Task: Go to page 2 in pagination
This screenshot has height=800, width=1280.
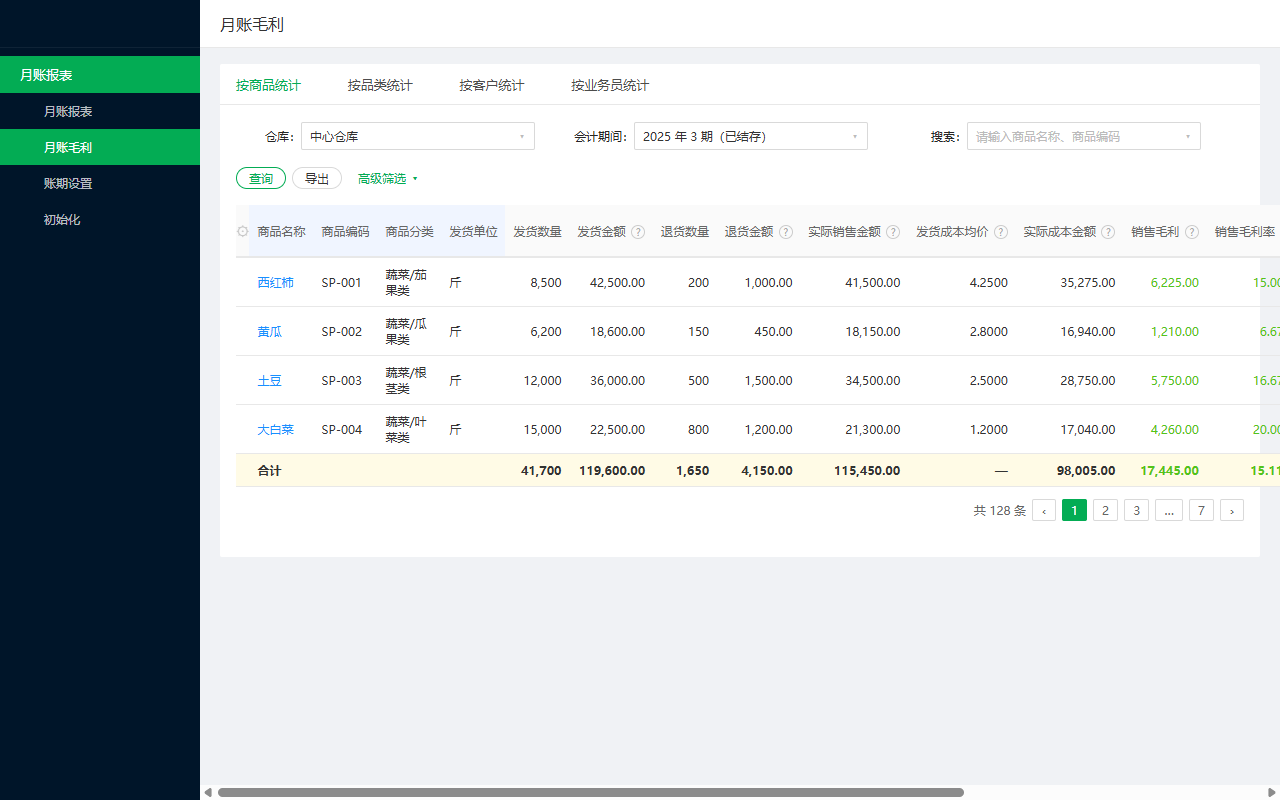Action: [1105, 510]
